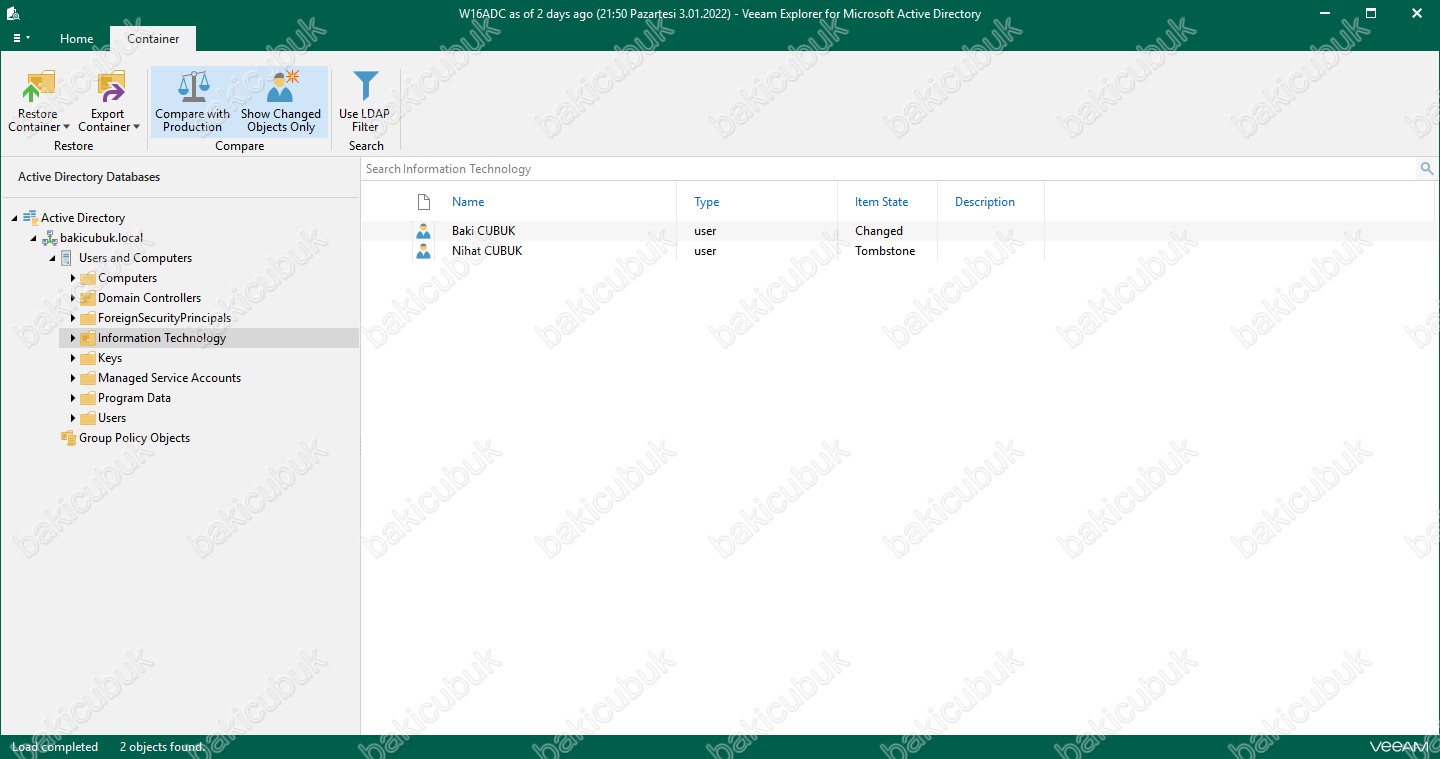Open the application menu button

[21, 38]
